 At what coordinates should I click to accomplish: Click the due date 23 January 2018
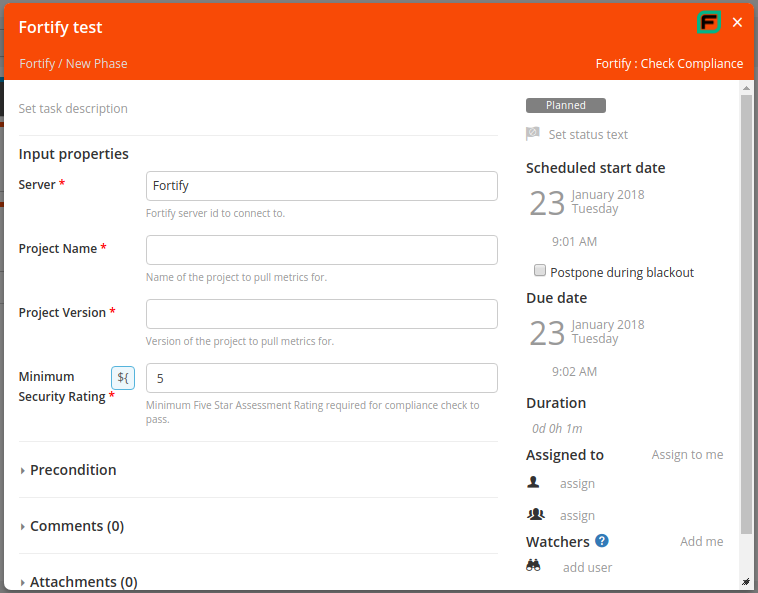pos(587,333)
